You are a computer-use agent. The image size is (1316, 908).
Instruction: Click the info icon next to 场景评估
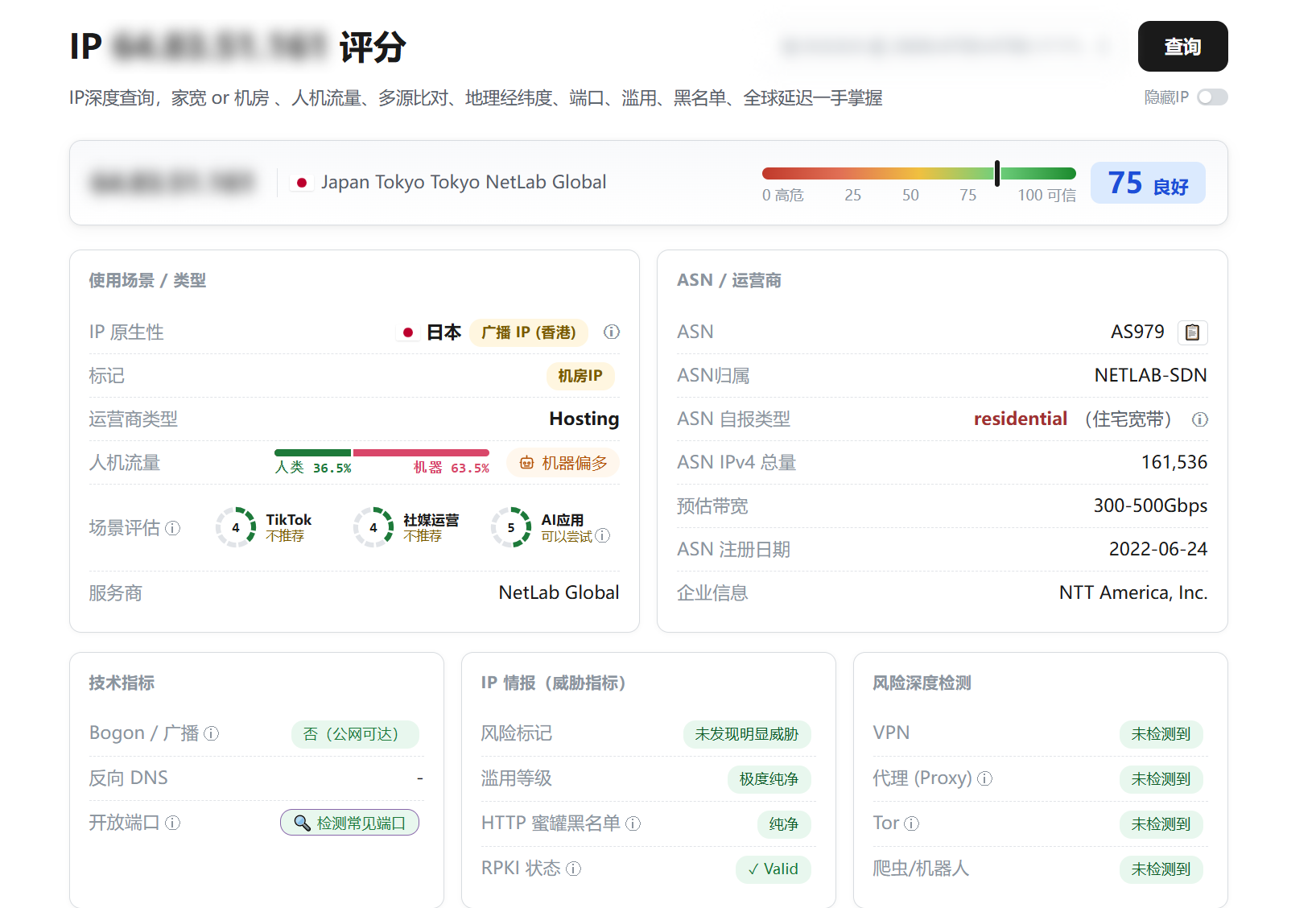tap(173, 528)
